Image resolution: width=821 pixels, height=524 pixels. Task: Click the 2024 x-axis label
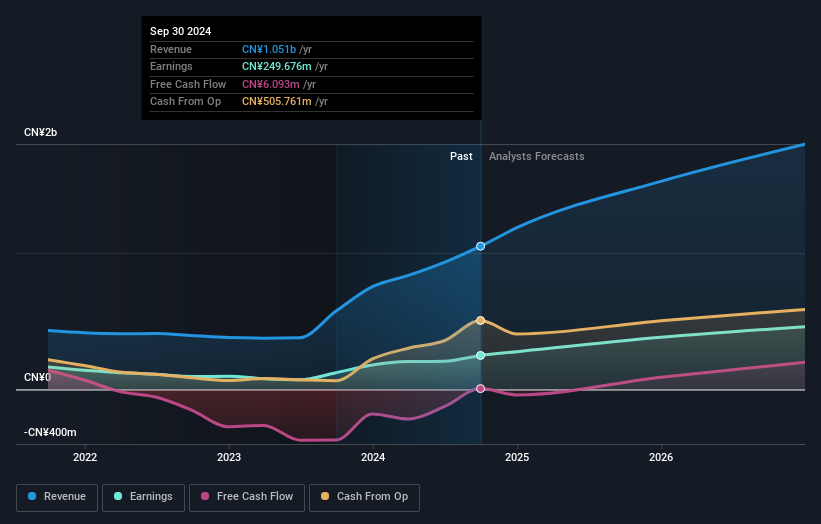click(373, 457)
